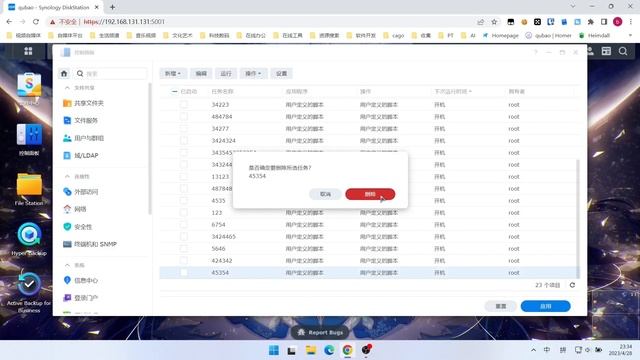The height and width of the screenshot is (360, 640).
Task: Toggle the 已启动 header select-all checkbox
Action: pyautogui.click(x=174, y=91)
